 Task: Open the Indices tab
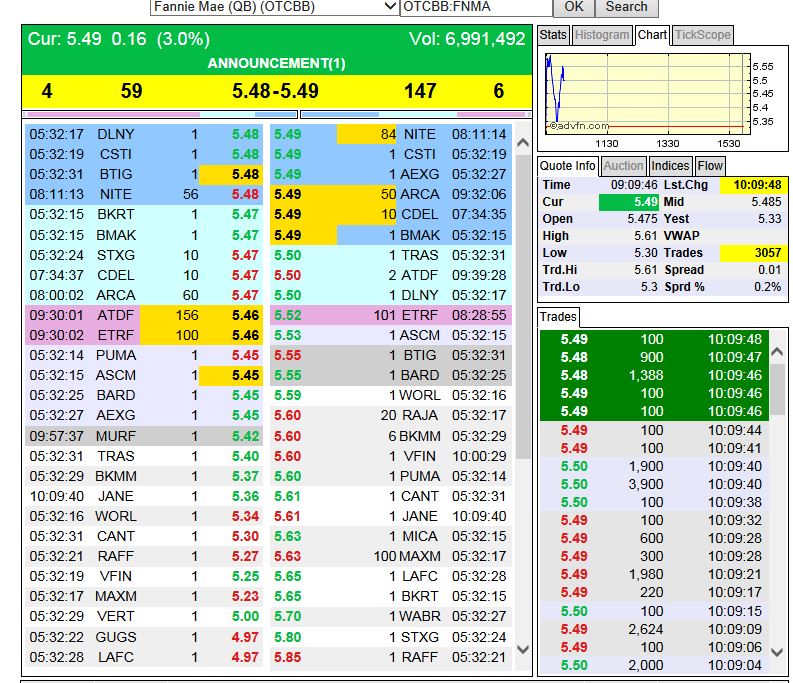click(670, 166)
